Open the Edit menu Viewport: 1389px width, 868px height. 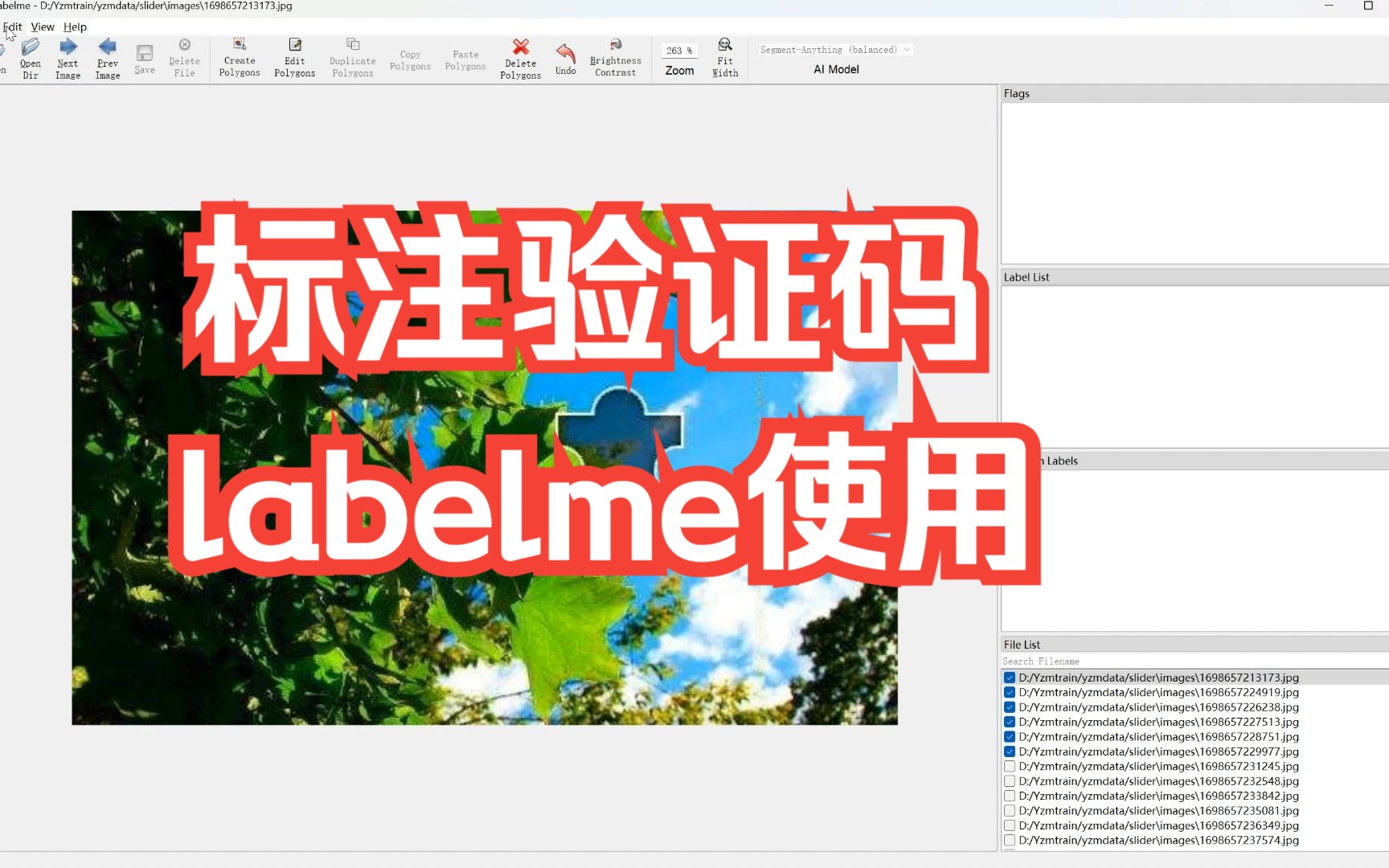[13, 27]
